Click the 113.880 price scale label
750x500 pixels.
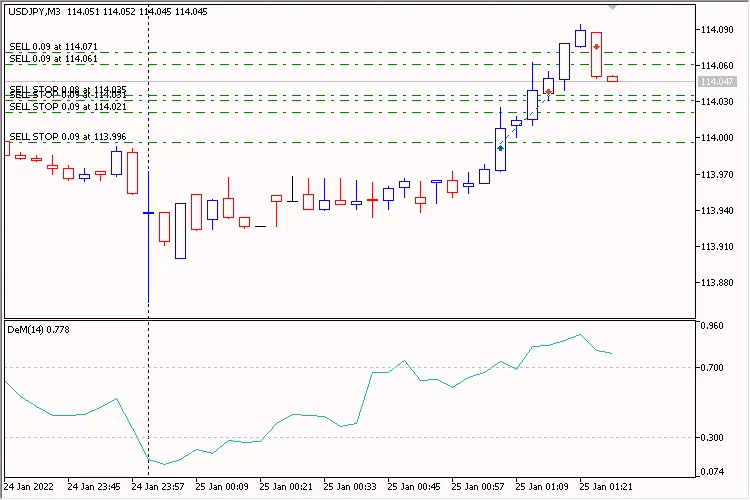(719, 282)
